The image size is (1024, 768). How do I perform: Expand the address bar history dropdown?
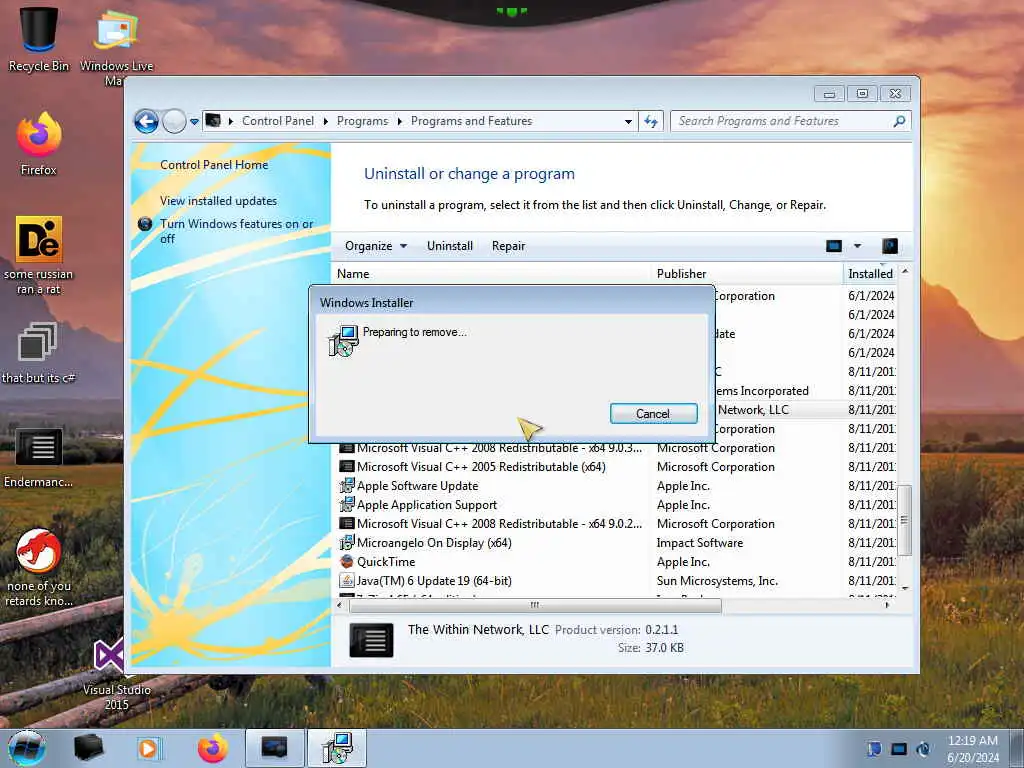[628, 121]
